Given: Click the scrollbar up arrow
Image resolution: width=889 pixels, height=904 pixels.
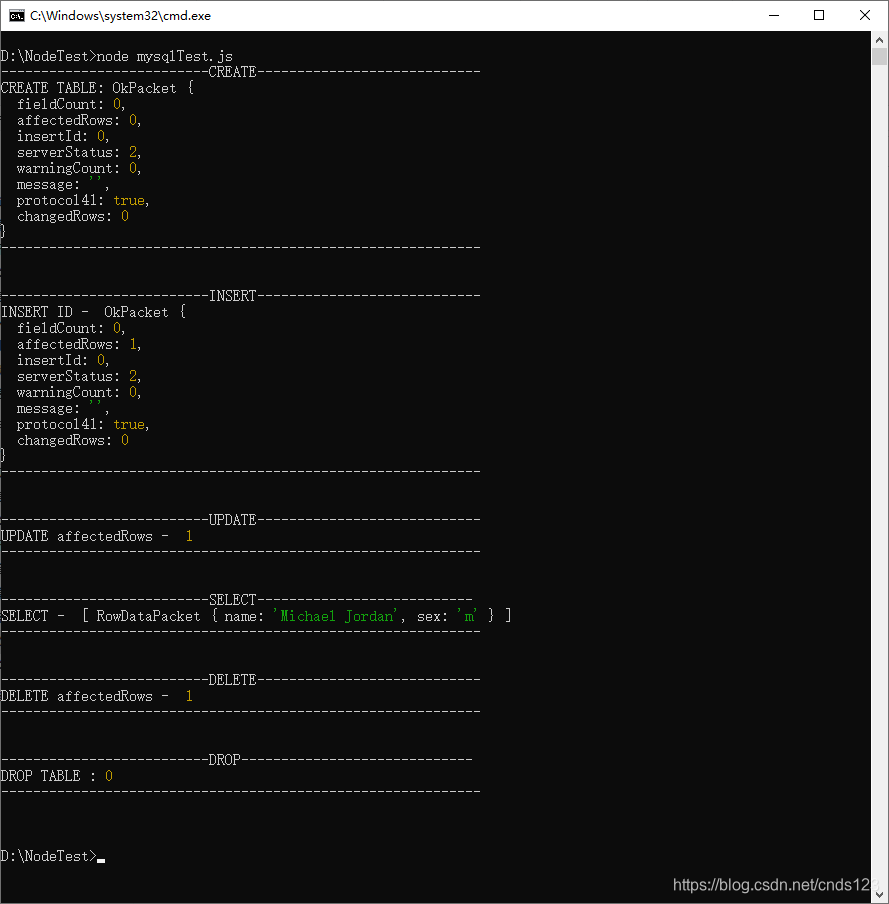Looking at the screenshot, I should click(879, 40).
